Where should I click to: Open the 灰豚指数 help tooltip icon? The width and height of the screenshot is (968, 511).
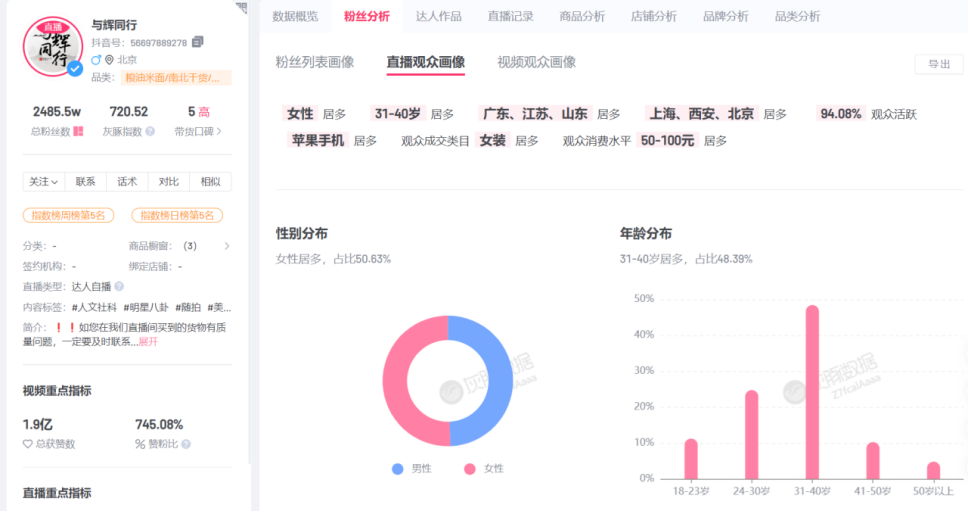coord(150,131)
